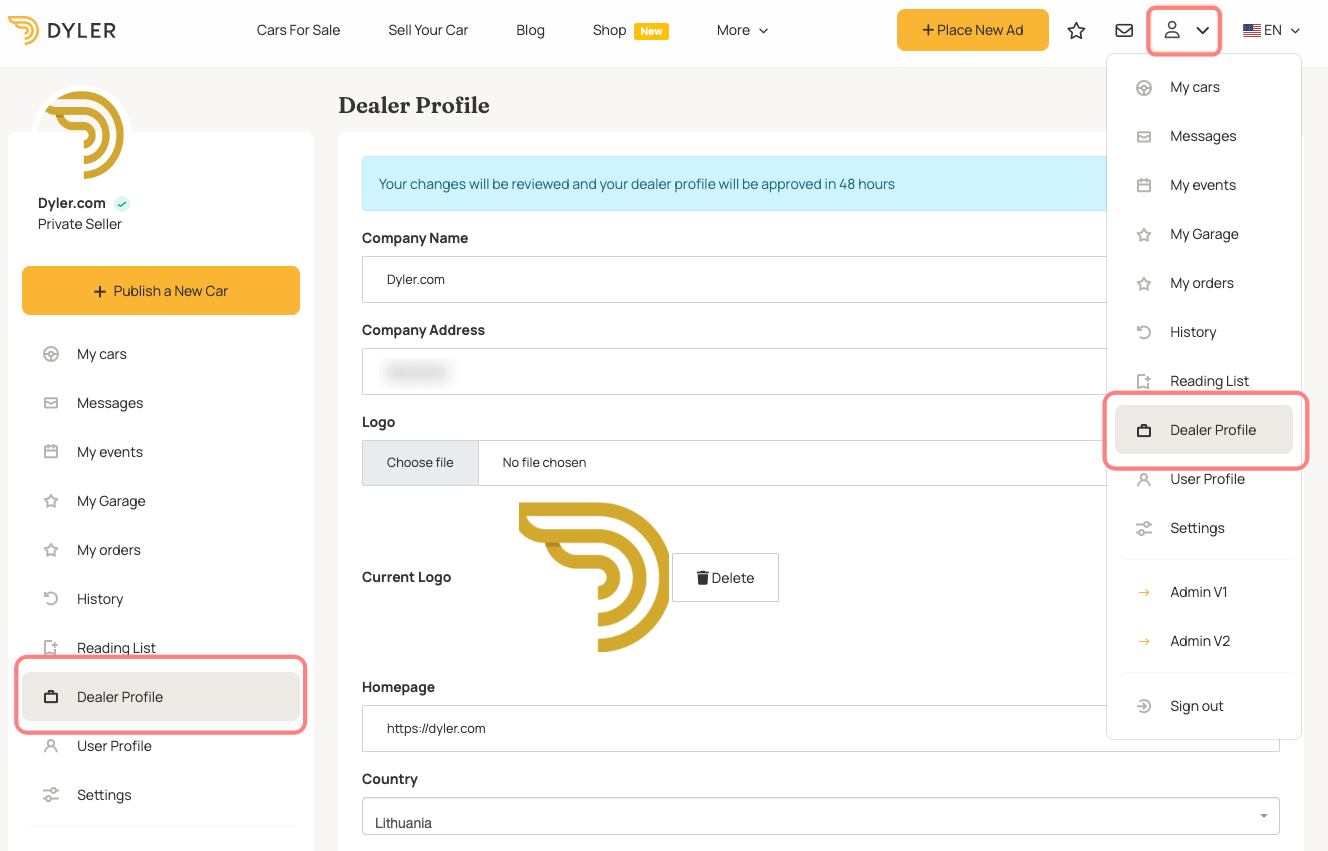Click briefcase icon in dropdown Dealer Profile row

(1144, 430)
